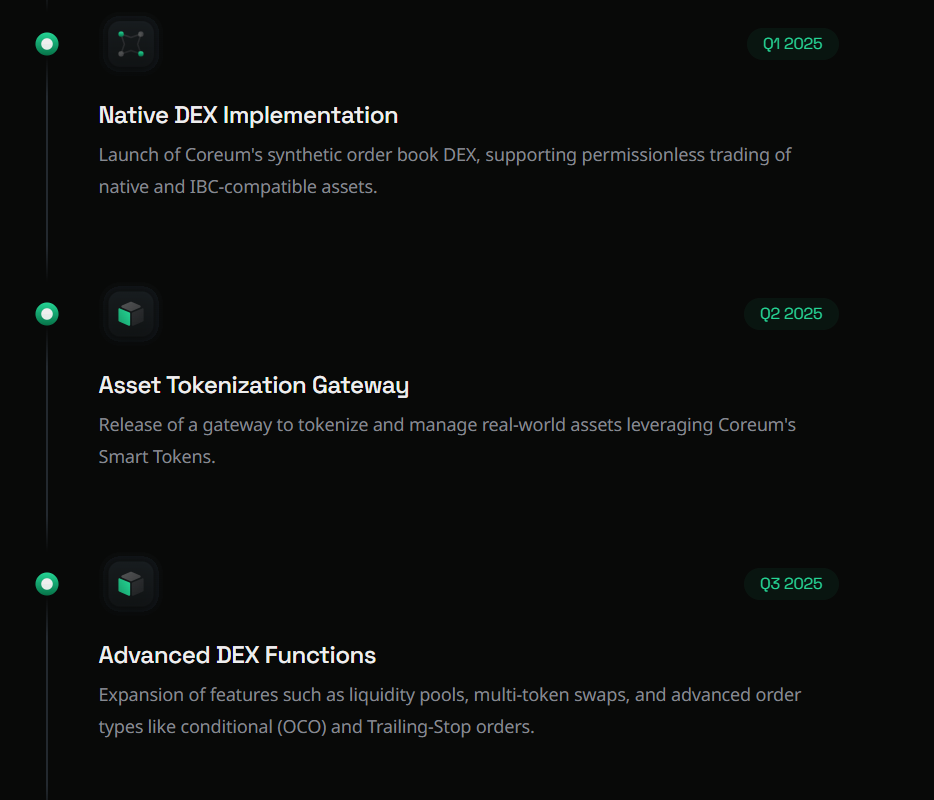The image size is (934, 800).
Task: Click the 'Smart Tokens.' text
Action: tap(157, 457)
